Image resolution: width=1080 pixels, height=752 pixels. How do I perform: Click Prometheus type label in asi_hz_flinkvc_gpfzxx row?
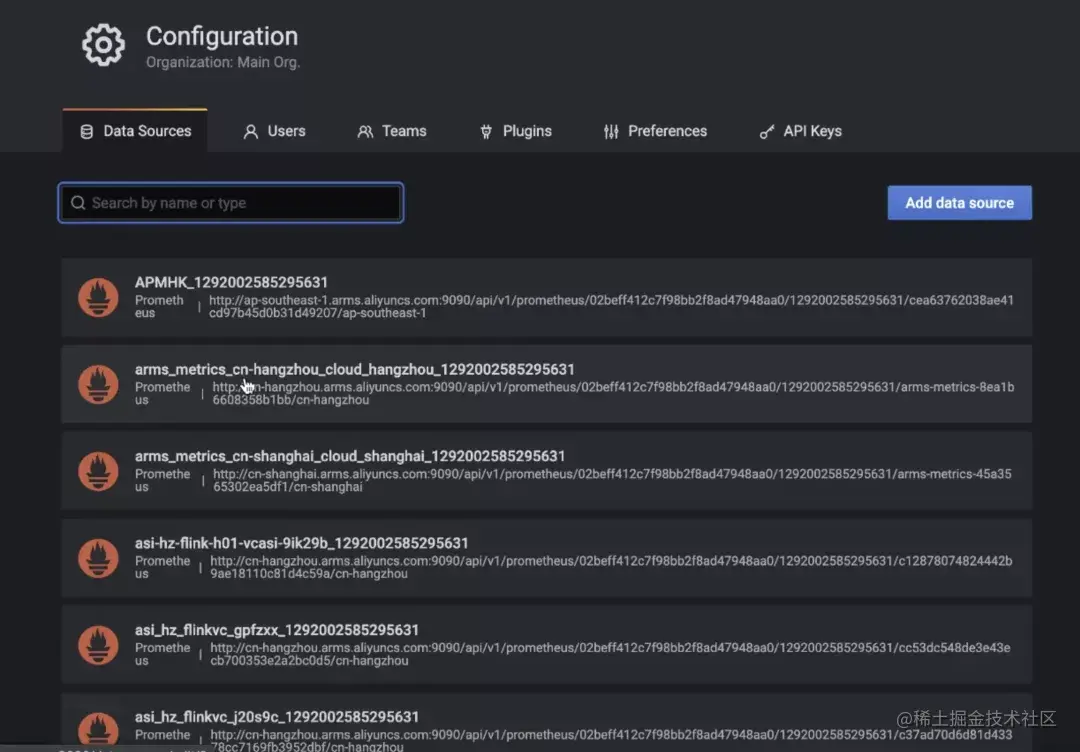tap(163, 654)
